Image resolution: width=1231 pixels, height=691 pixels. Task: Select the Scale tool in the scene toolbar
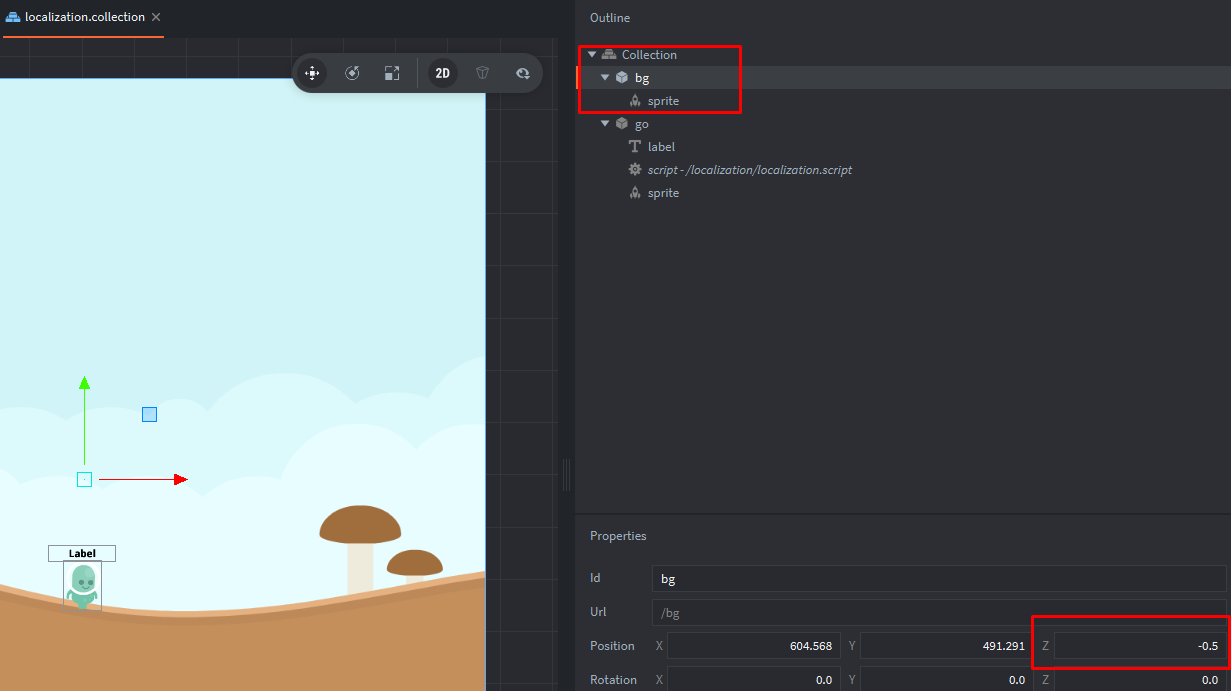click(392, 73)
